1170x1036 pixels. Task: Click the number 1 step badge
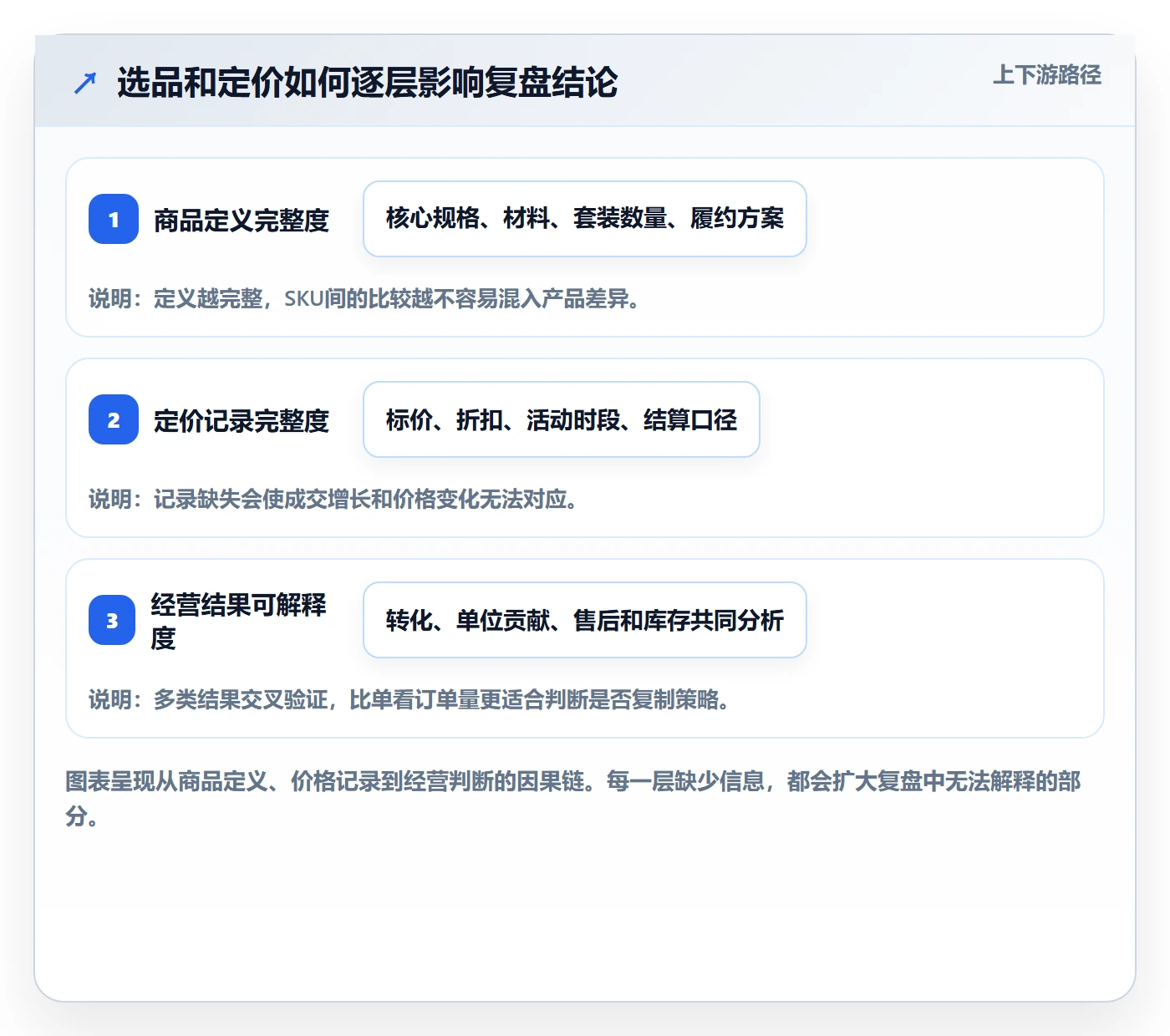(x=114, y=219)
